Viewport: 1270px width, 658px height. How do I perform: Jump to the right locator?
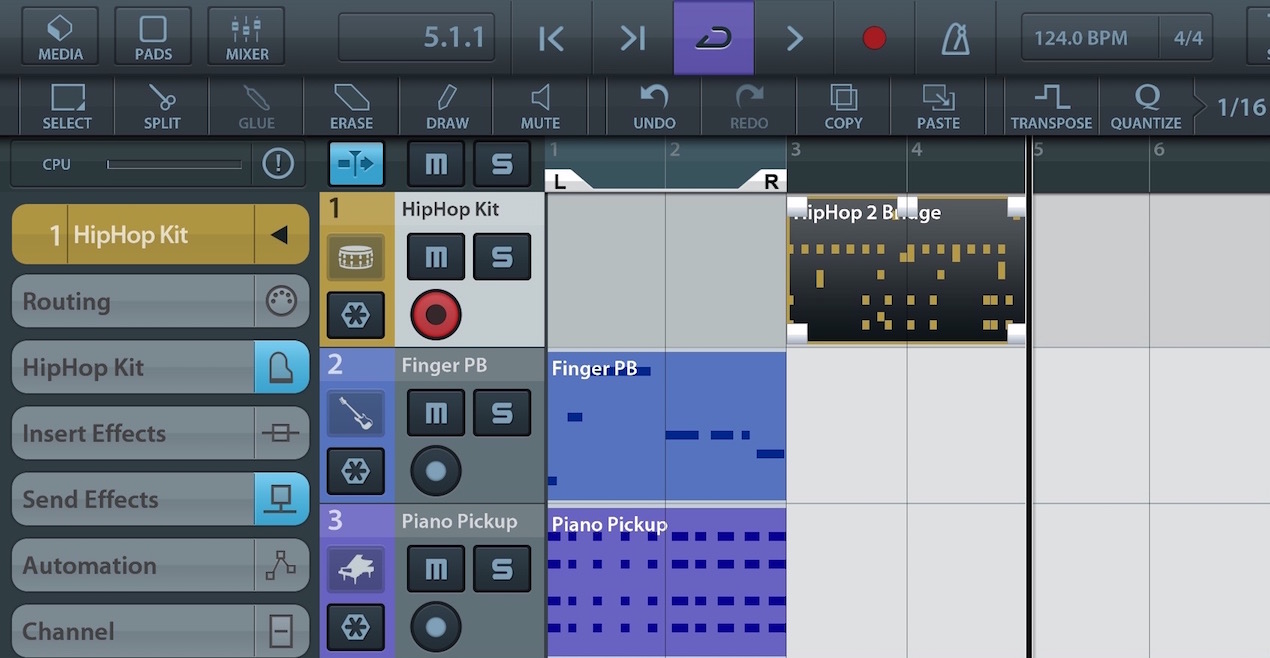(x=632, y=38)
